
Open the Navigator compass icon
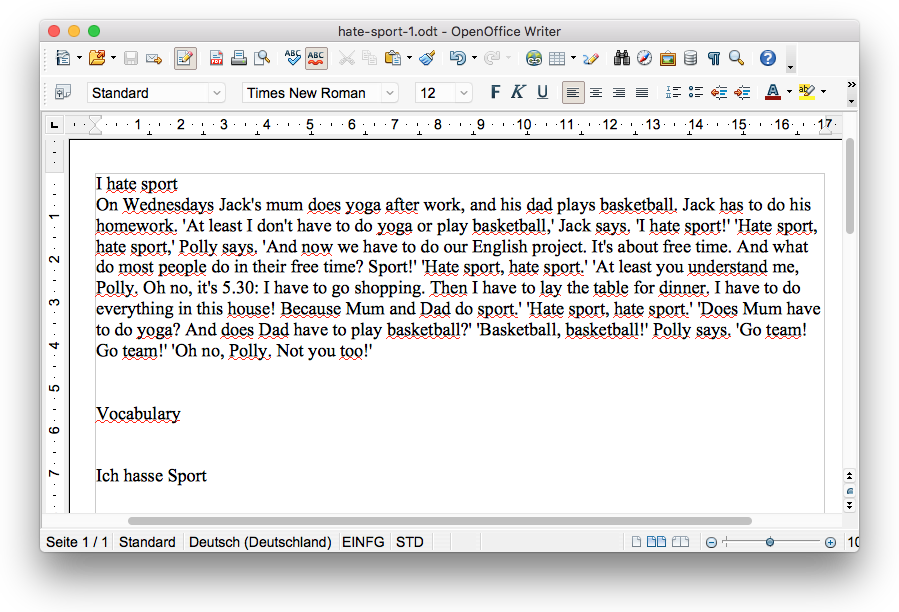tap(644, 58)
